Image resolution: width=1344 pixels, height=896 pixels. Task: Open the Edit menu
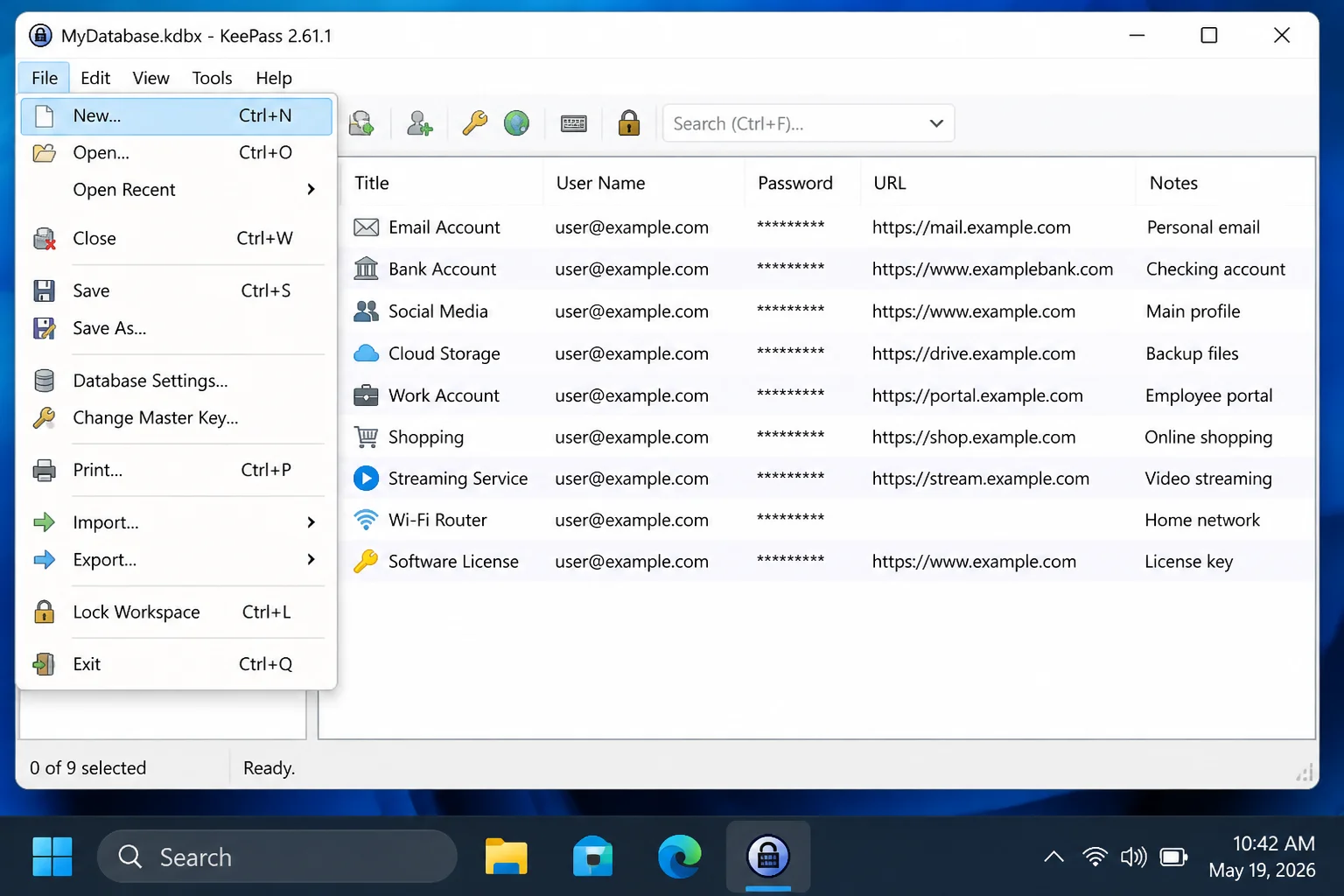tap(95, 78)
